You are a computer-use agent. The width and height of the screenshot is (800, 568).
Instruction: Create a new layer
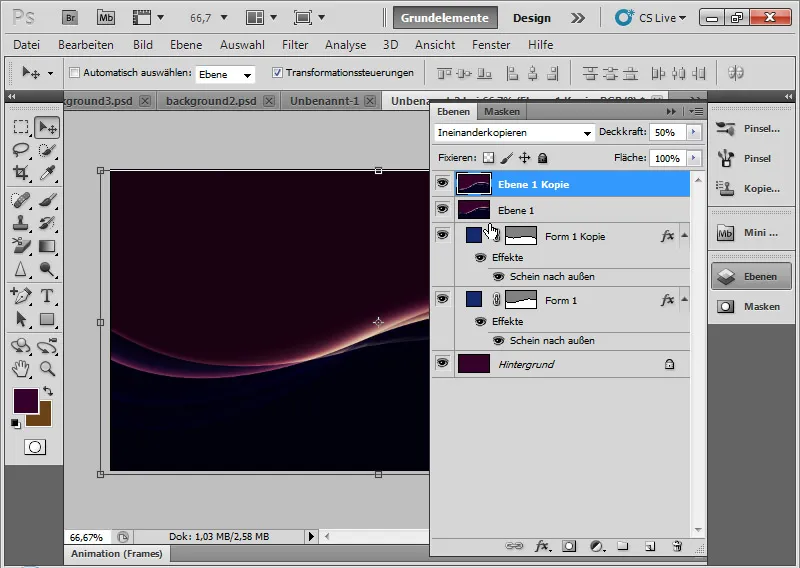pos(649,546)
